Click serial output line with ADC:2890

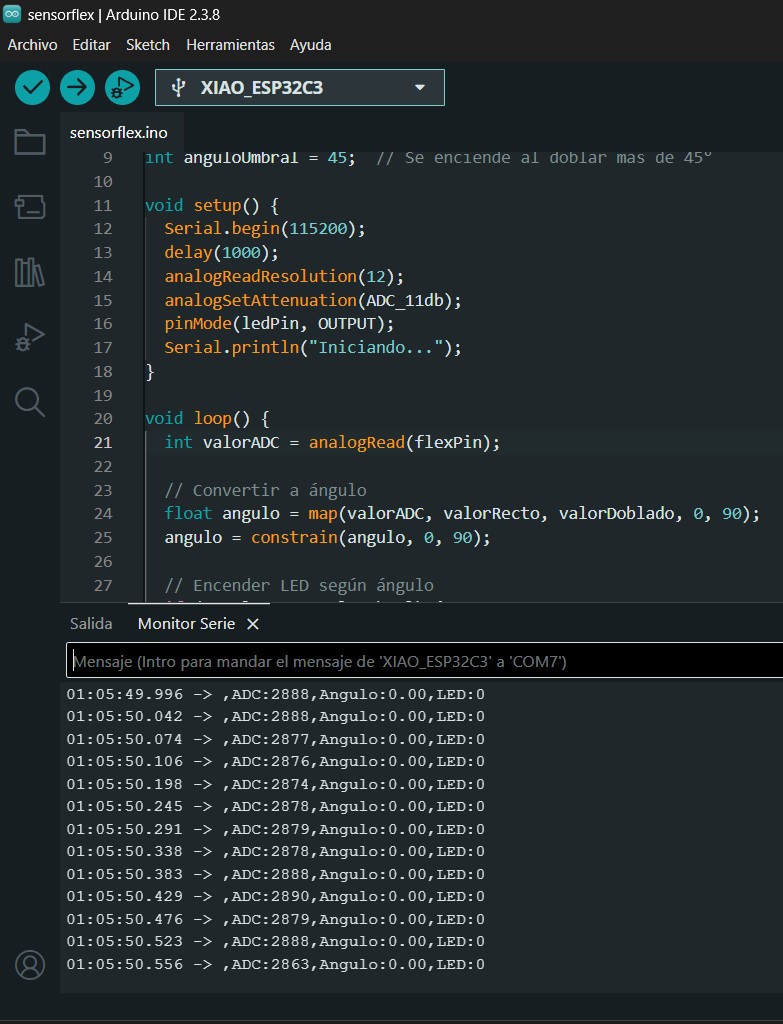(276, 897)
